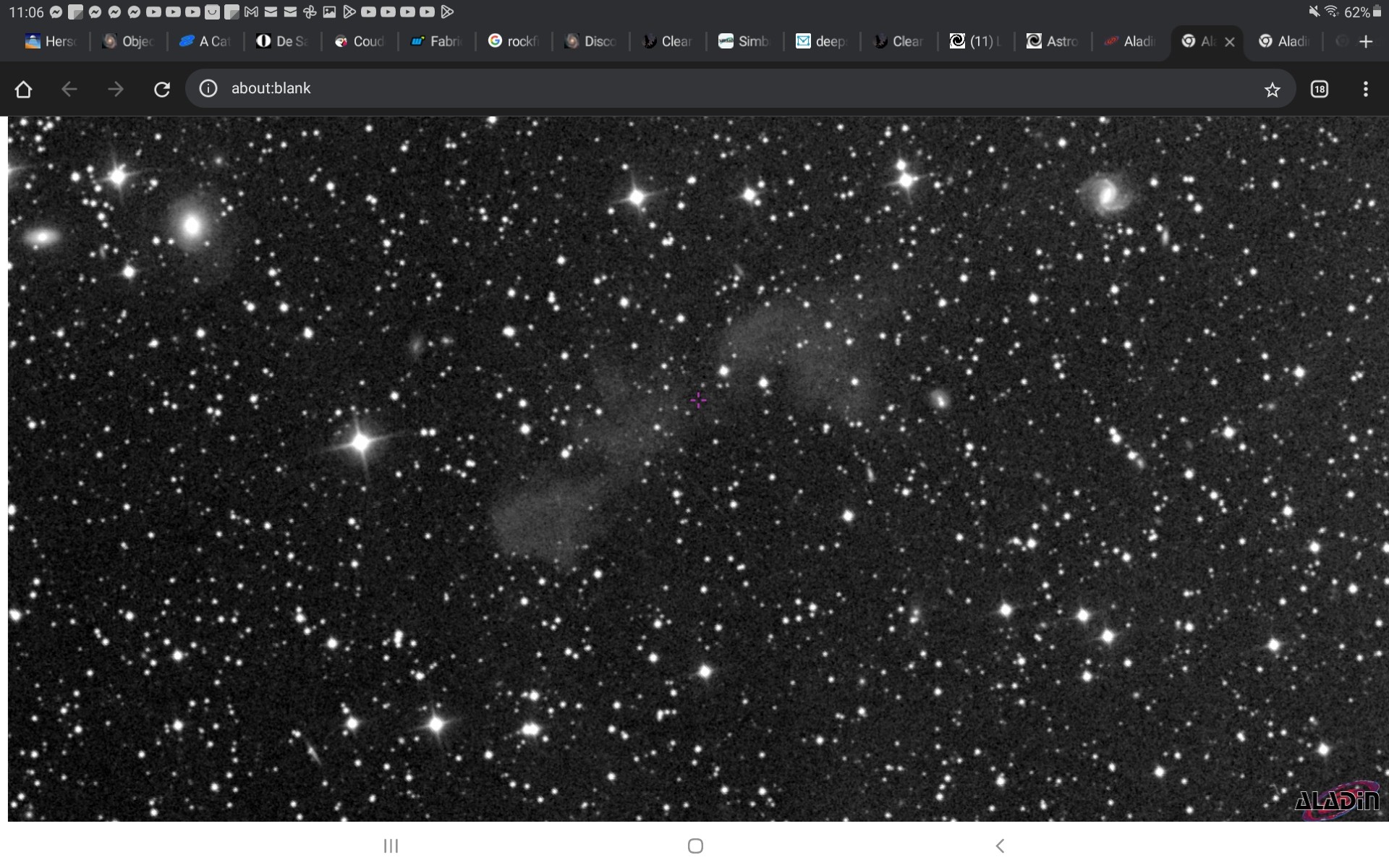Switch to the Coud tab
Viewport: 1389px width, 868px height.
pos(360,42)
